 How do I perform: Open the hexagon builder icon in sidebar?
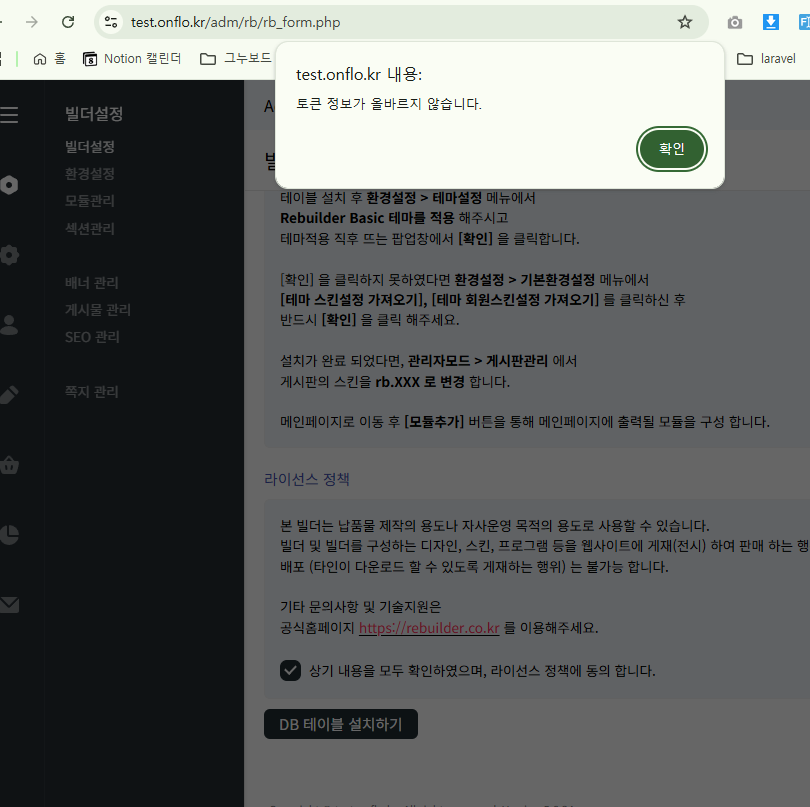[9, 185]
